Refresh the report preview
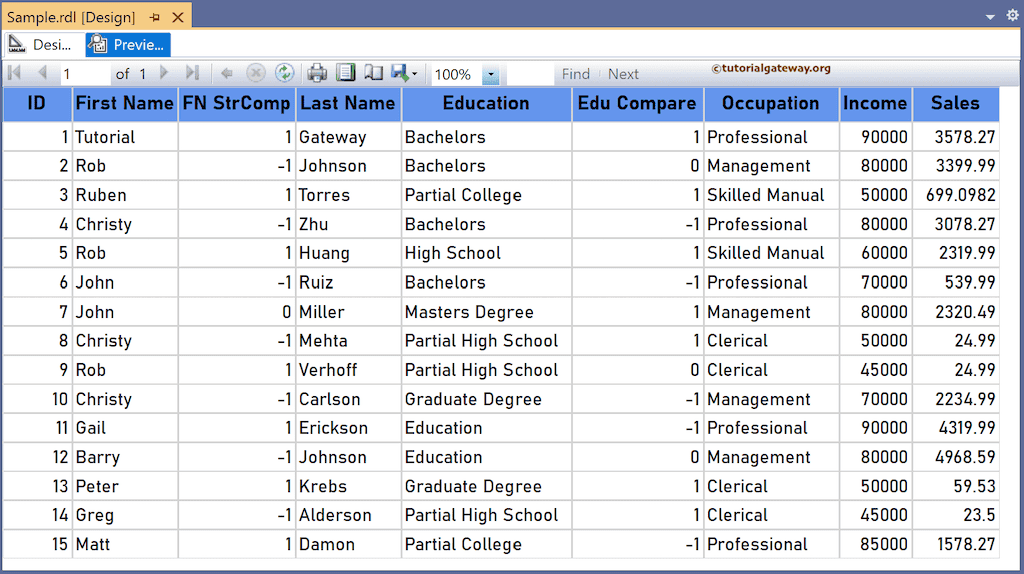The height and width of the screenshot is (574, 1024). (x=284, y=73)
